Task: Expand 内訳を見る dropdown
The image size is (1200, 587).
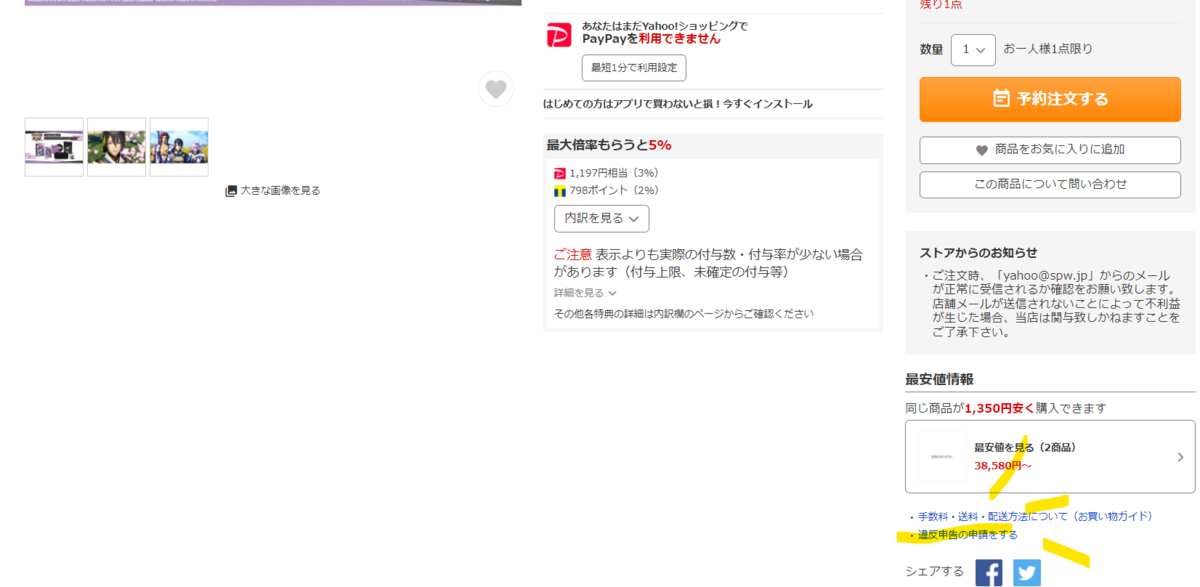Action: click(601, 218)
